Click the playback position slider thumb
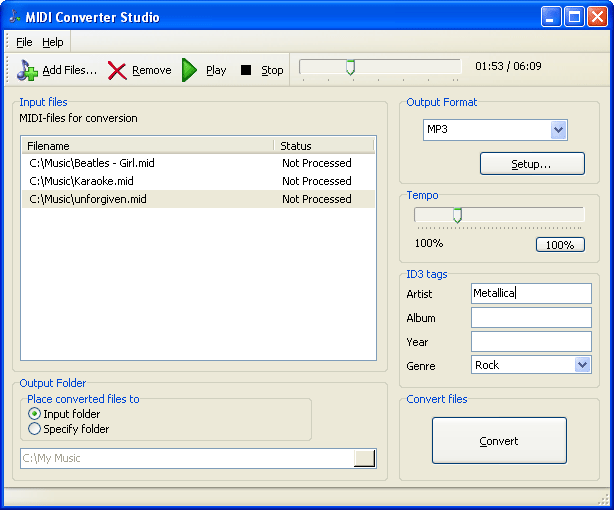Screen dimensions: 614x510 coord(350,67)
